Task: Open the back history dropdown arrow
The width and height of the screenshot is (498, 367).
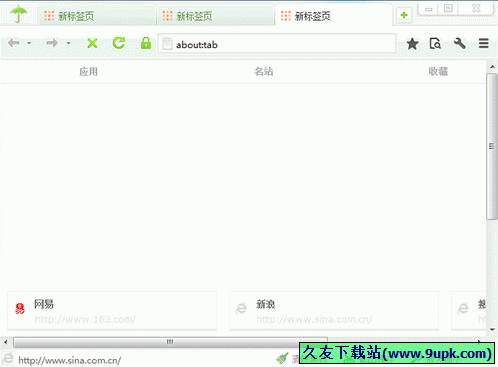Action: pos(29,43)
